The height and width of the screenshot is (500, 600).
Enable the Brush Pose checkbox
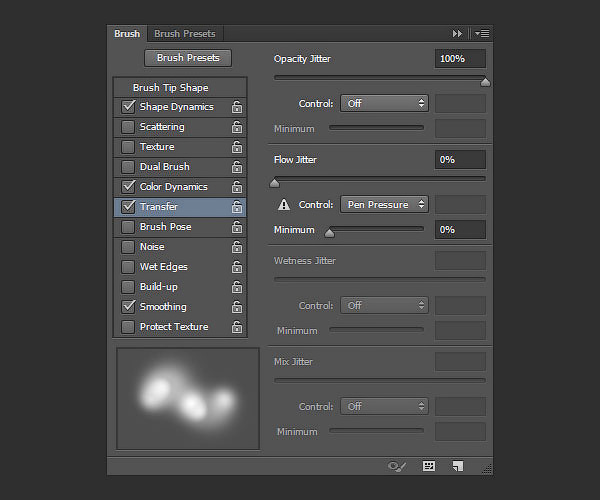(x=128, y=227)
